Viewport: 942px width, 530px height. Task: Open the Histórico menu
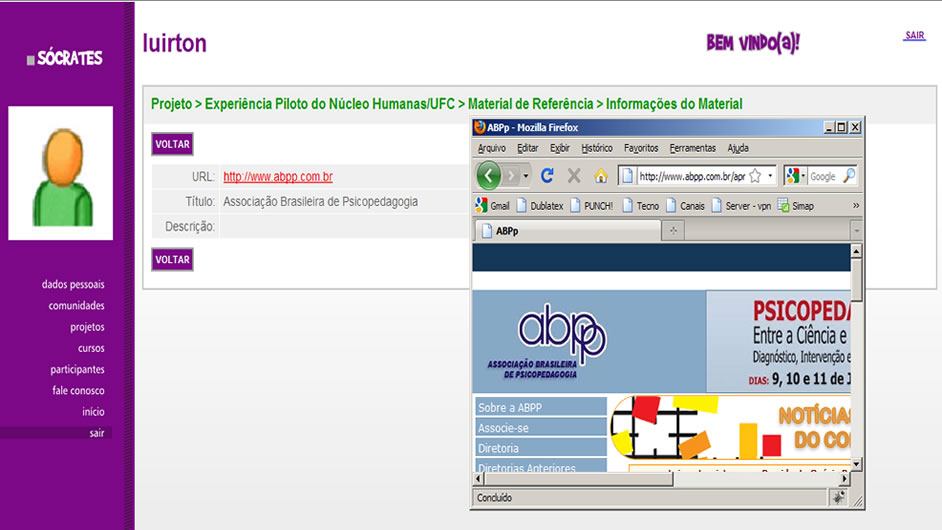click(x=596, y=148)
